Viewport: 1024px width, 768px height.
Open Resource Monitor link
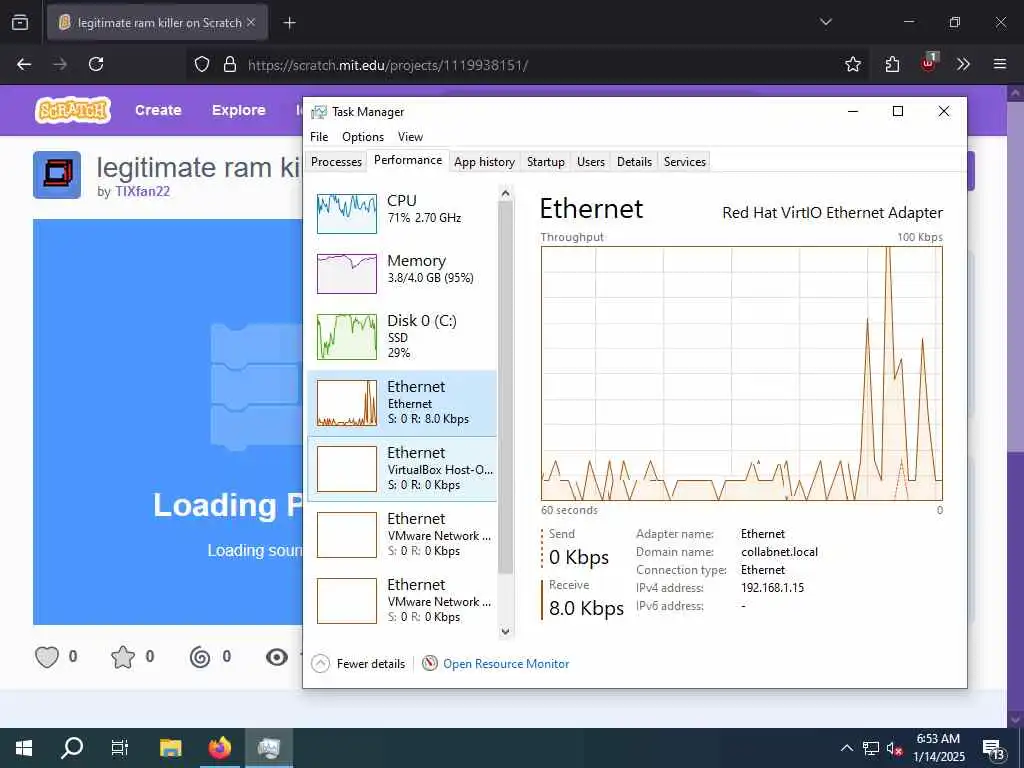pyautogui.click(x=505, y=664)
